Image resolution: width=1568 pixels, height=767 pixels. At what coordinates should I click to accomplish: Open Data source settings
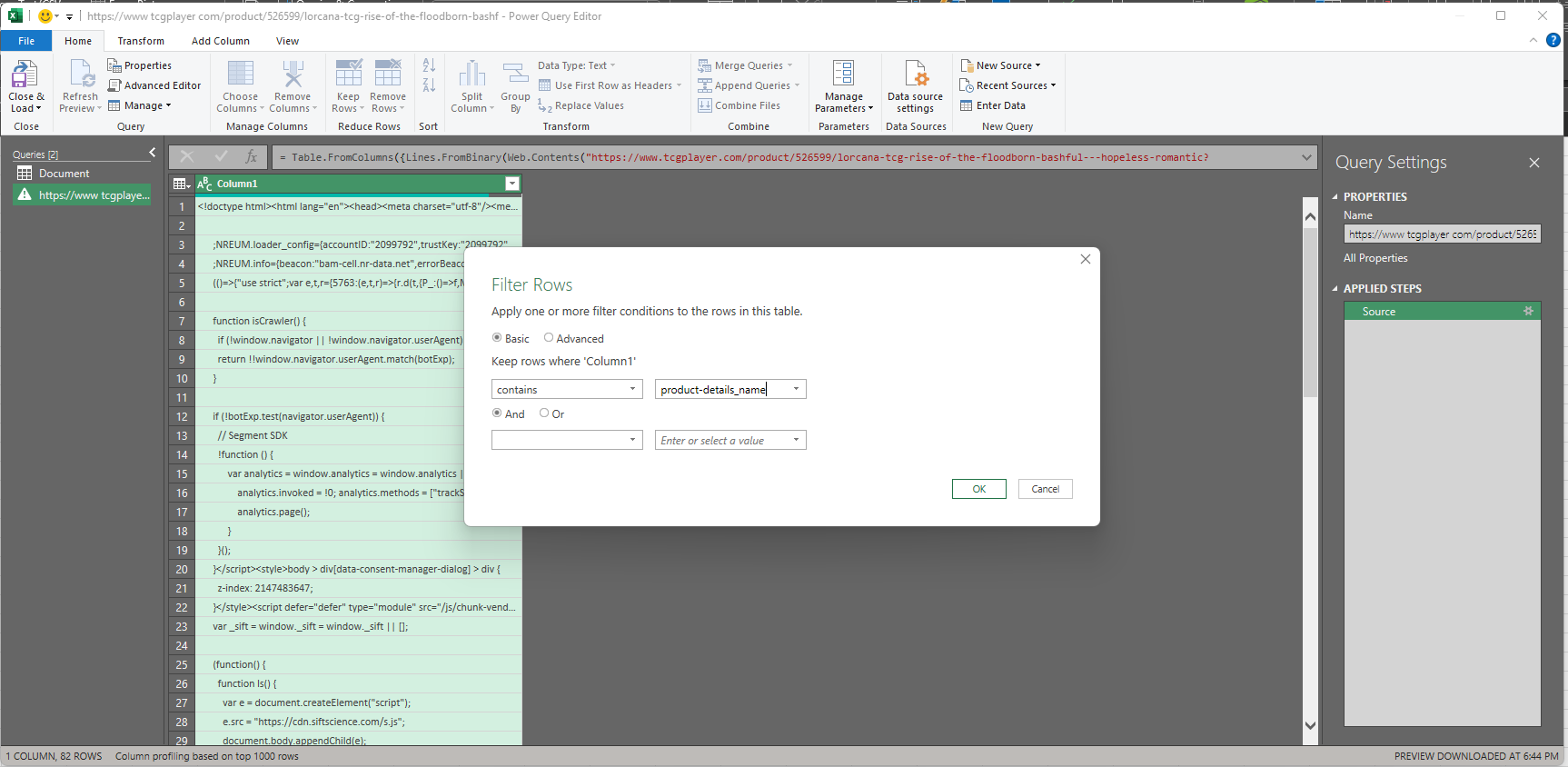click(916, 85)
